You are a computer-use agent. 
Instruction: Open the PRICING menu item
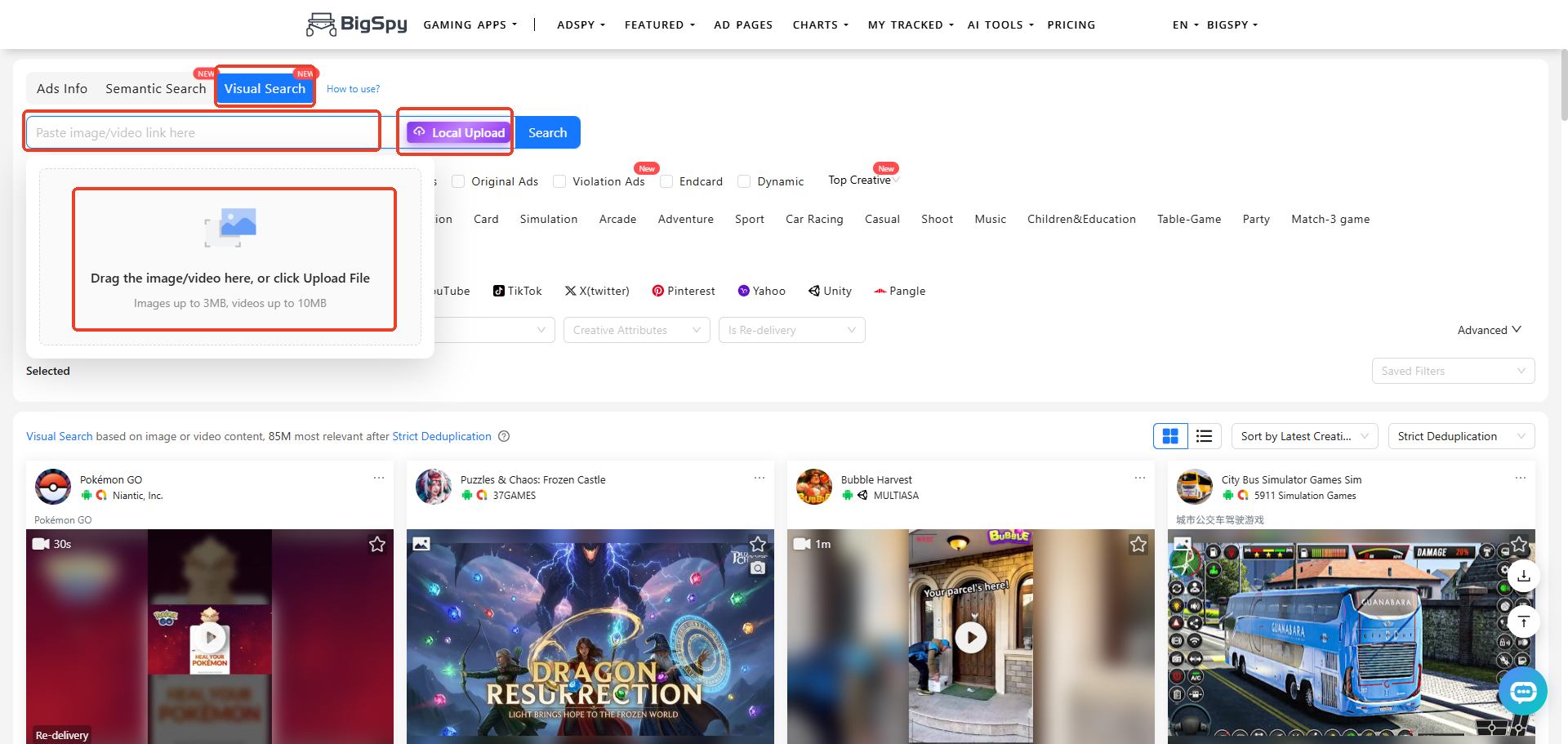click(x=1071, y=25)
